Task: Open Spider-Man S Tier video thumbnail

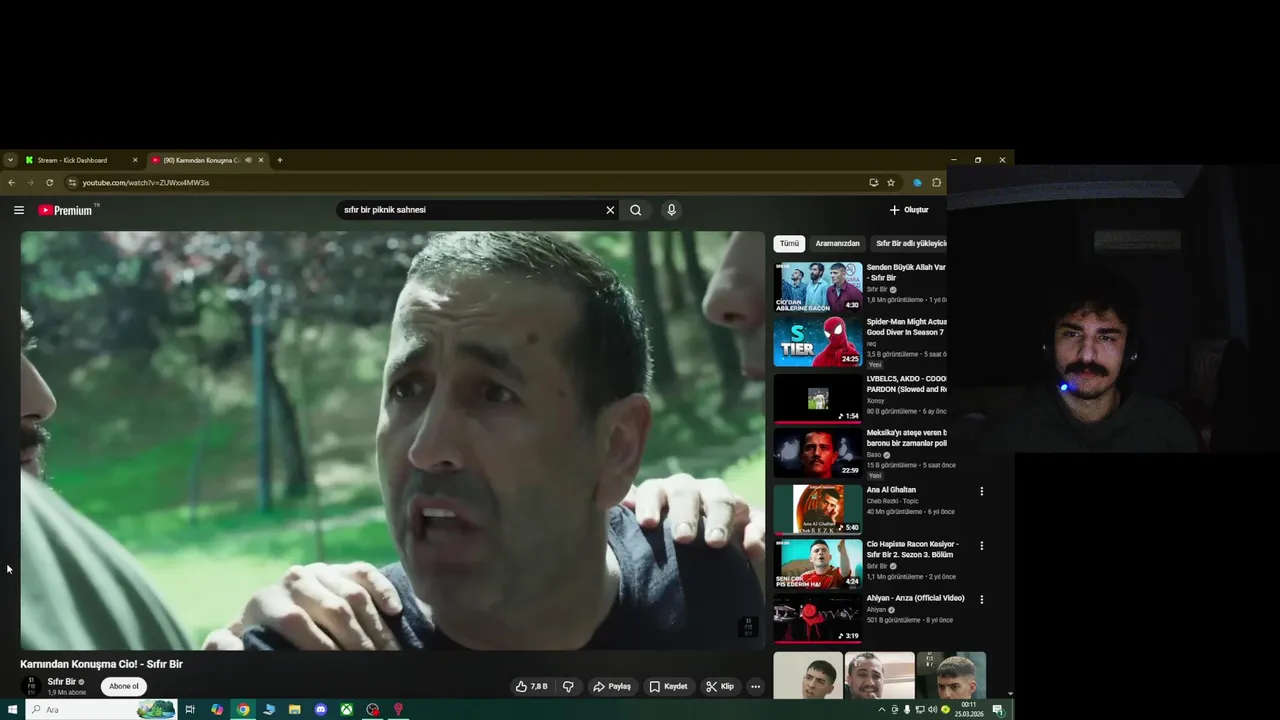Action: coord(818,342)
